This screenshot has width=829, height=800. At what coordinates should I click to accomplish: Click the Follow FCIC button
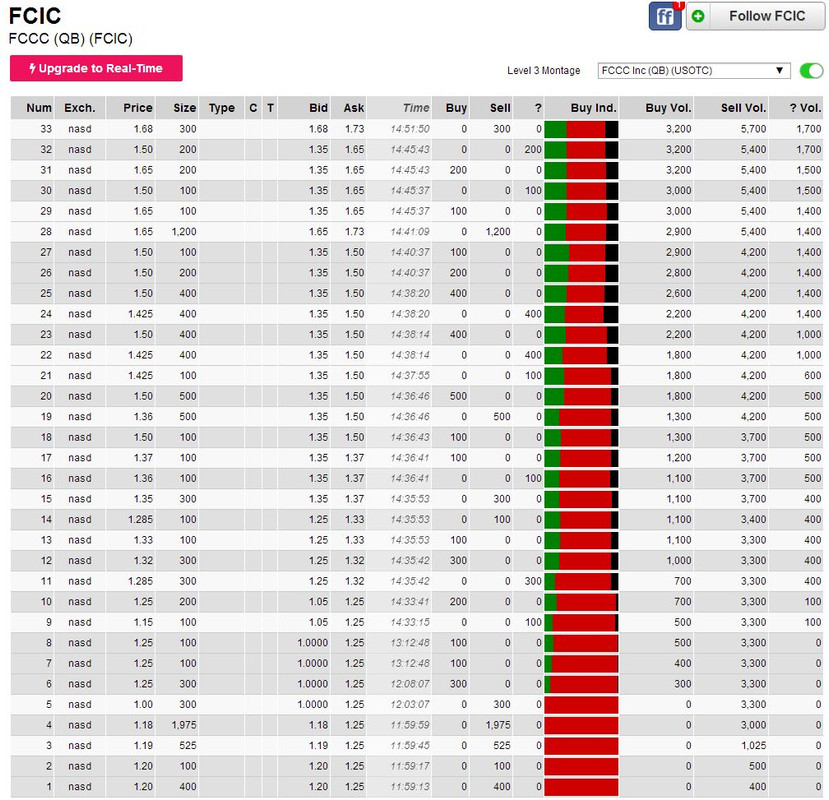[x=756, y=16]
